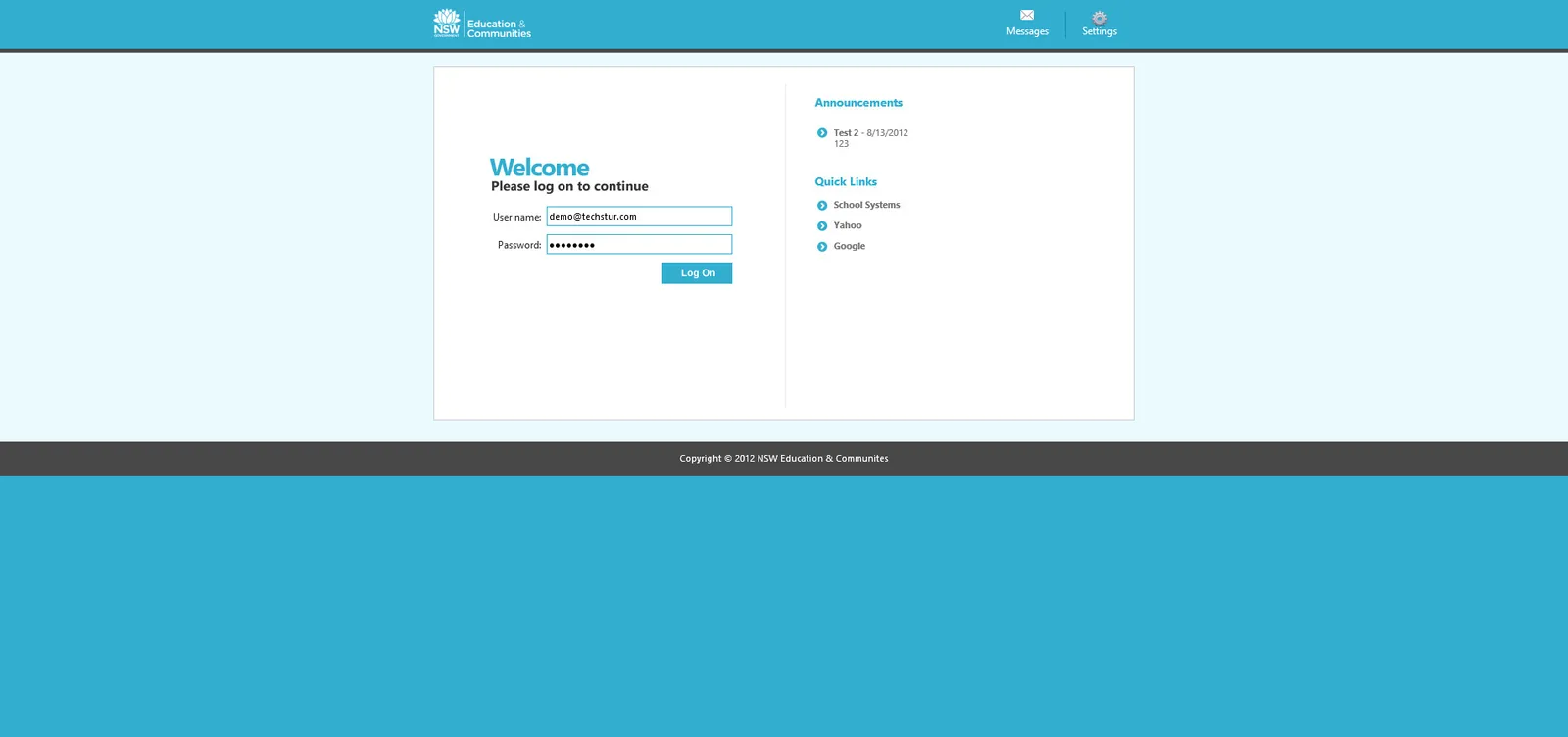Click 'Please log on to continue' text
The image size is (1568, 737).
[569, 186]
